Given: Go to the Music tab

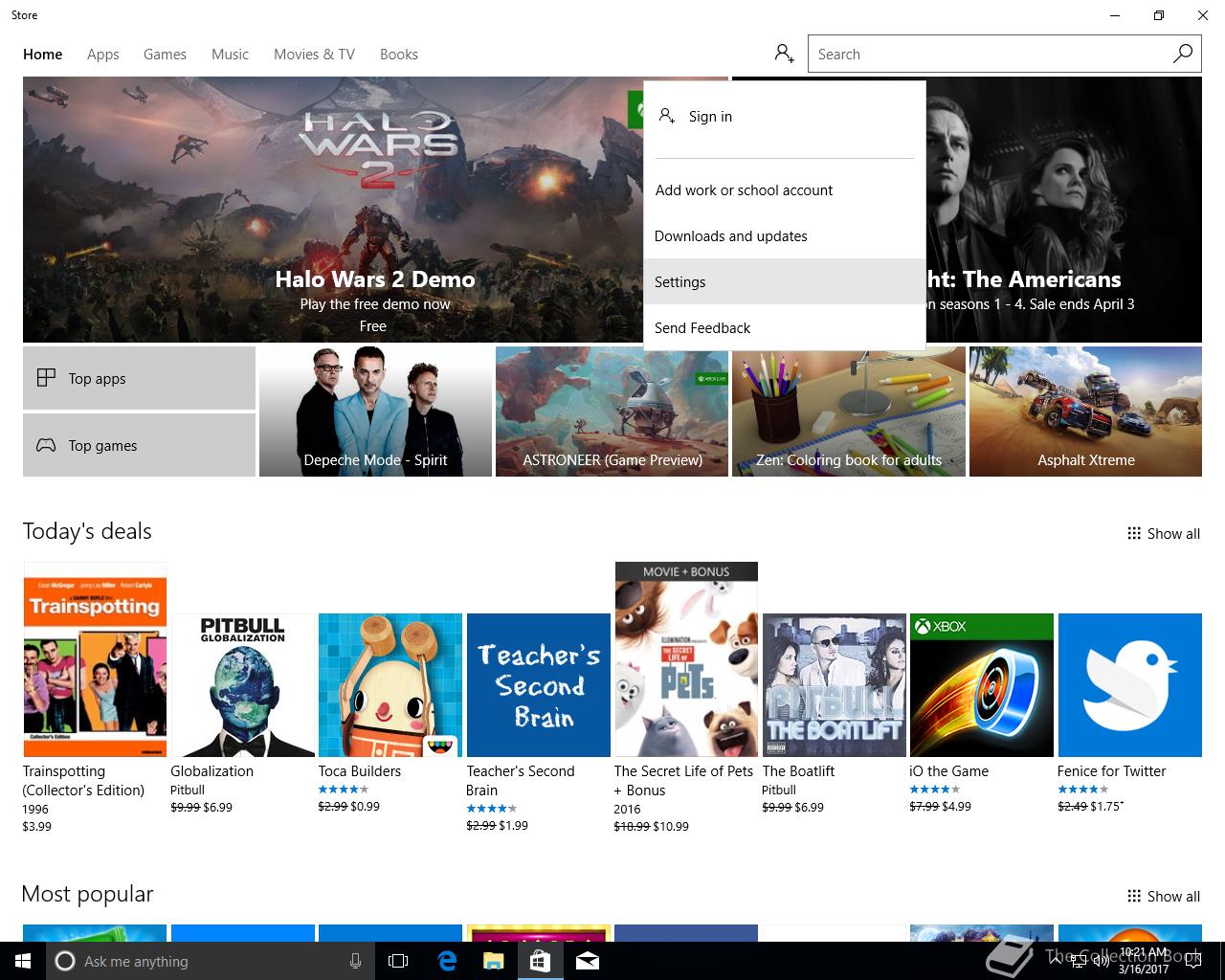Looking at the screenshot, I should click(x=230, y=55).
